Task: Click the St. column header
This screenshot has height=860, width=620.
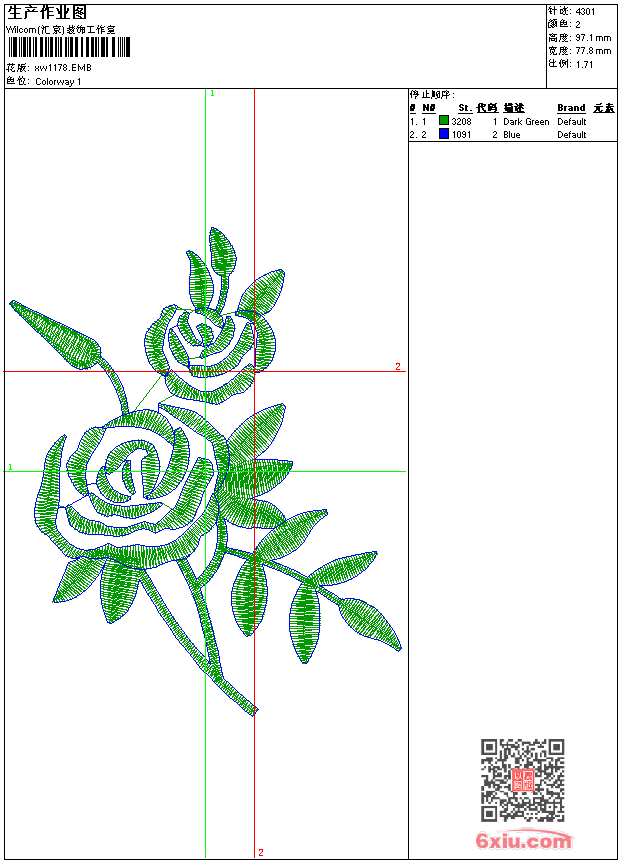Action: [465, 108]
